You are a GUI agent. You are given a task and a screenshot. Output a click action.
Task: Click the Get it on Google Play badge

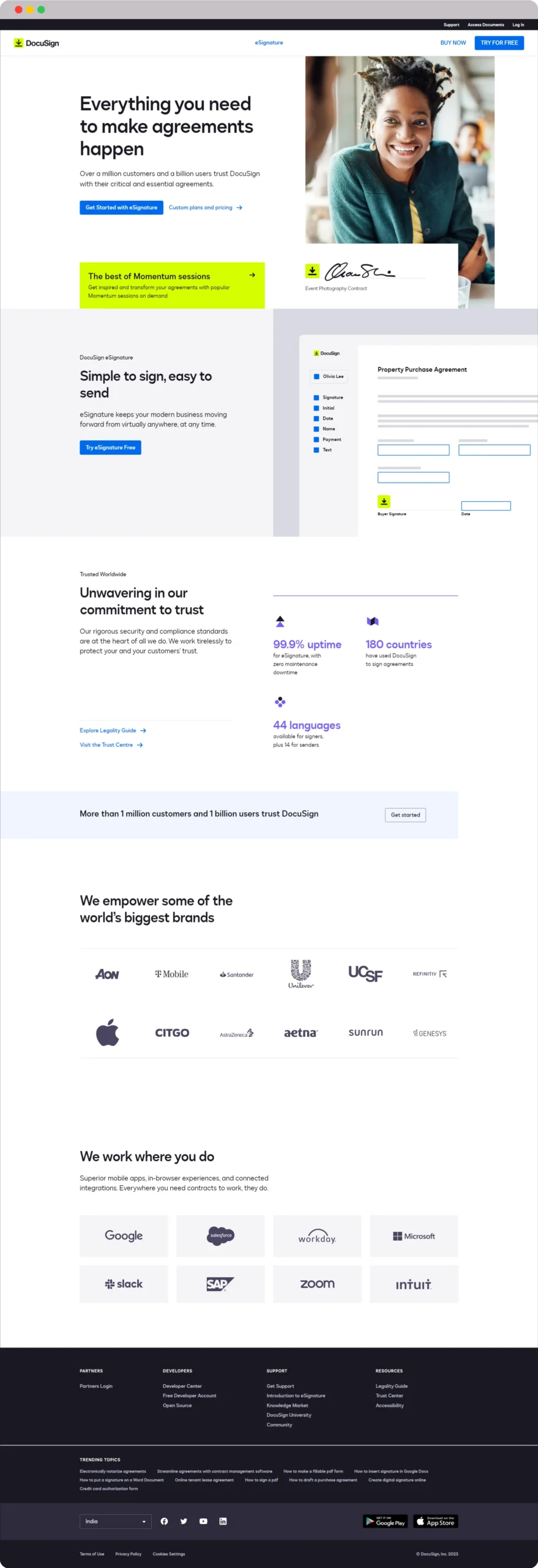coord(385,1521)
